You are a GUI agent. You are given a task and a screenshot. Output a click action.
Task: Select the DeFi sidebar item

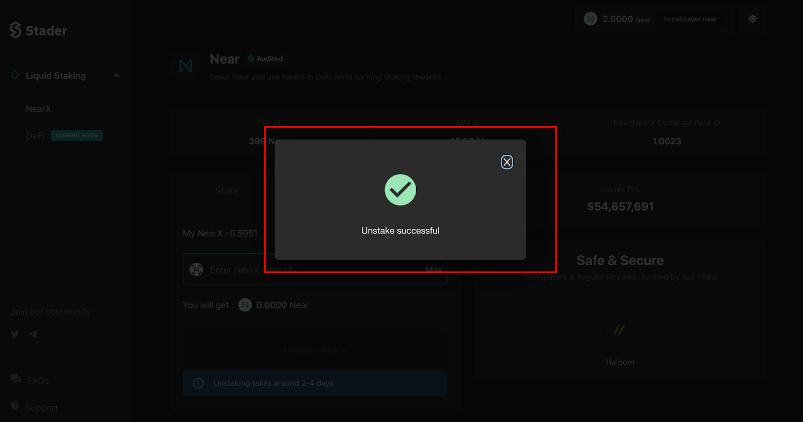point(35,136)
